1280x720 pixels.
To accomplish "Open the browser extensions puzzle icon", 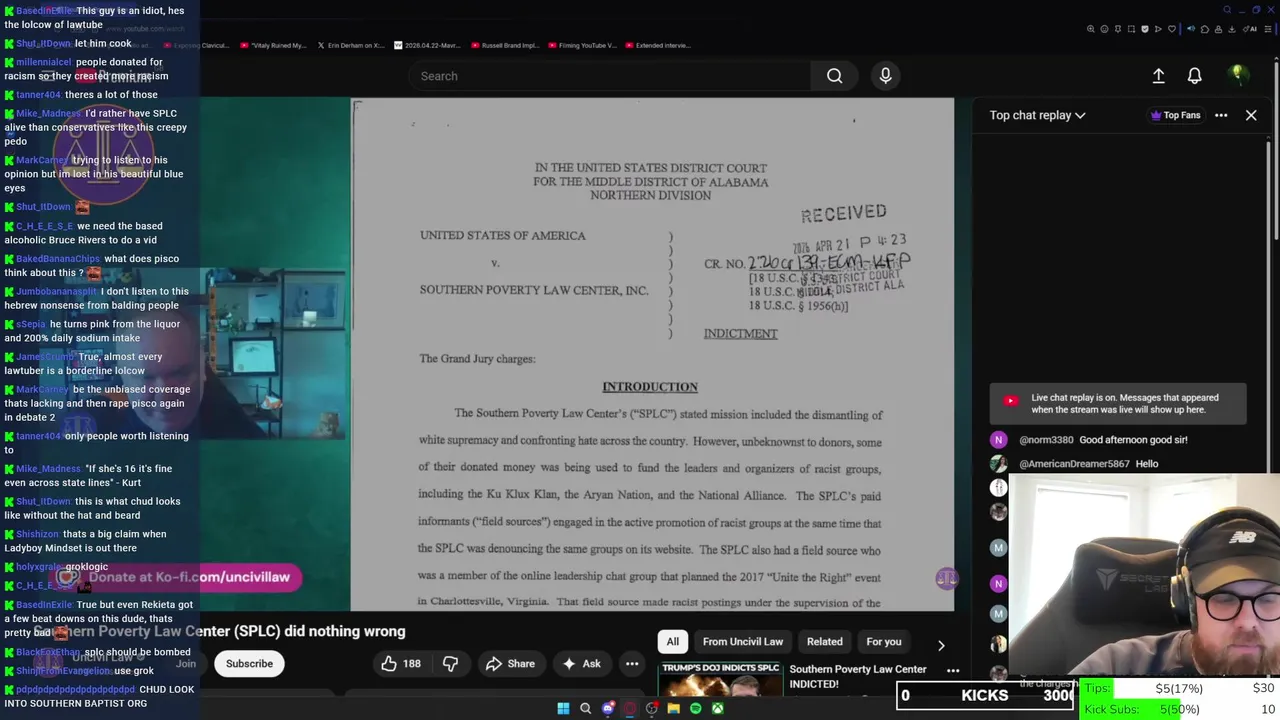I will pyautogui.click(x=1205, y=29).
